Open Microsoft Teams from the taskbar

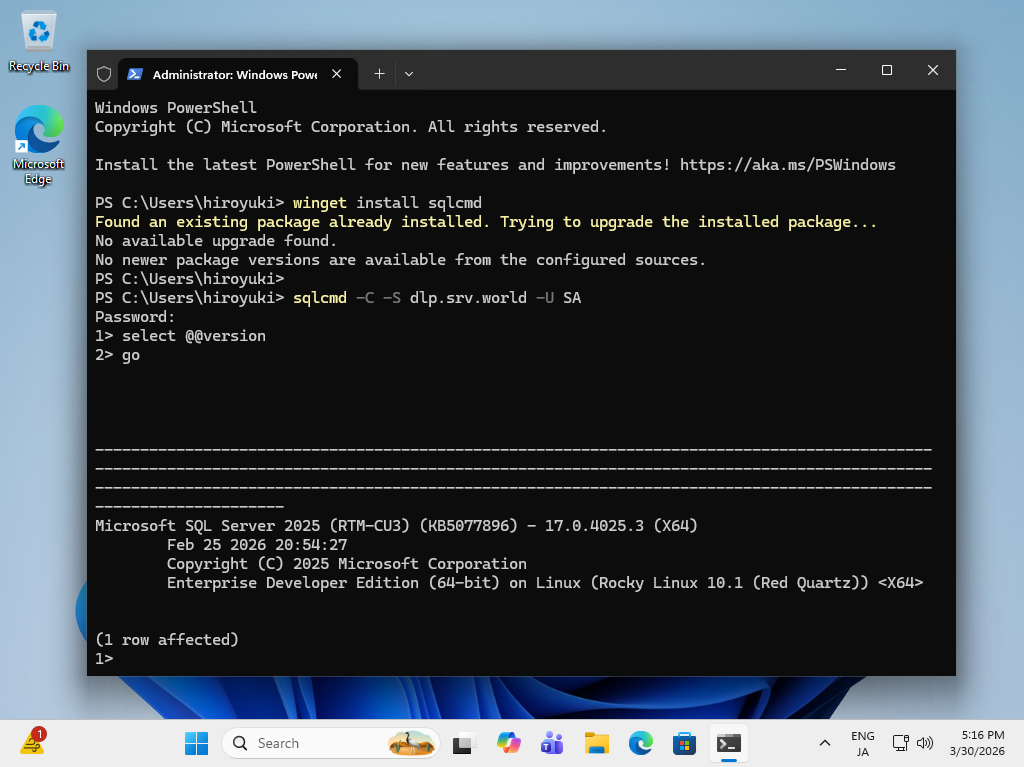[x=552, y=743]
